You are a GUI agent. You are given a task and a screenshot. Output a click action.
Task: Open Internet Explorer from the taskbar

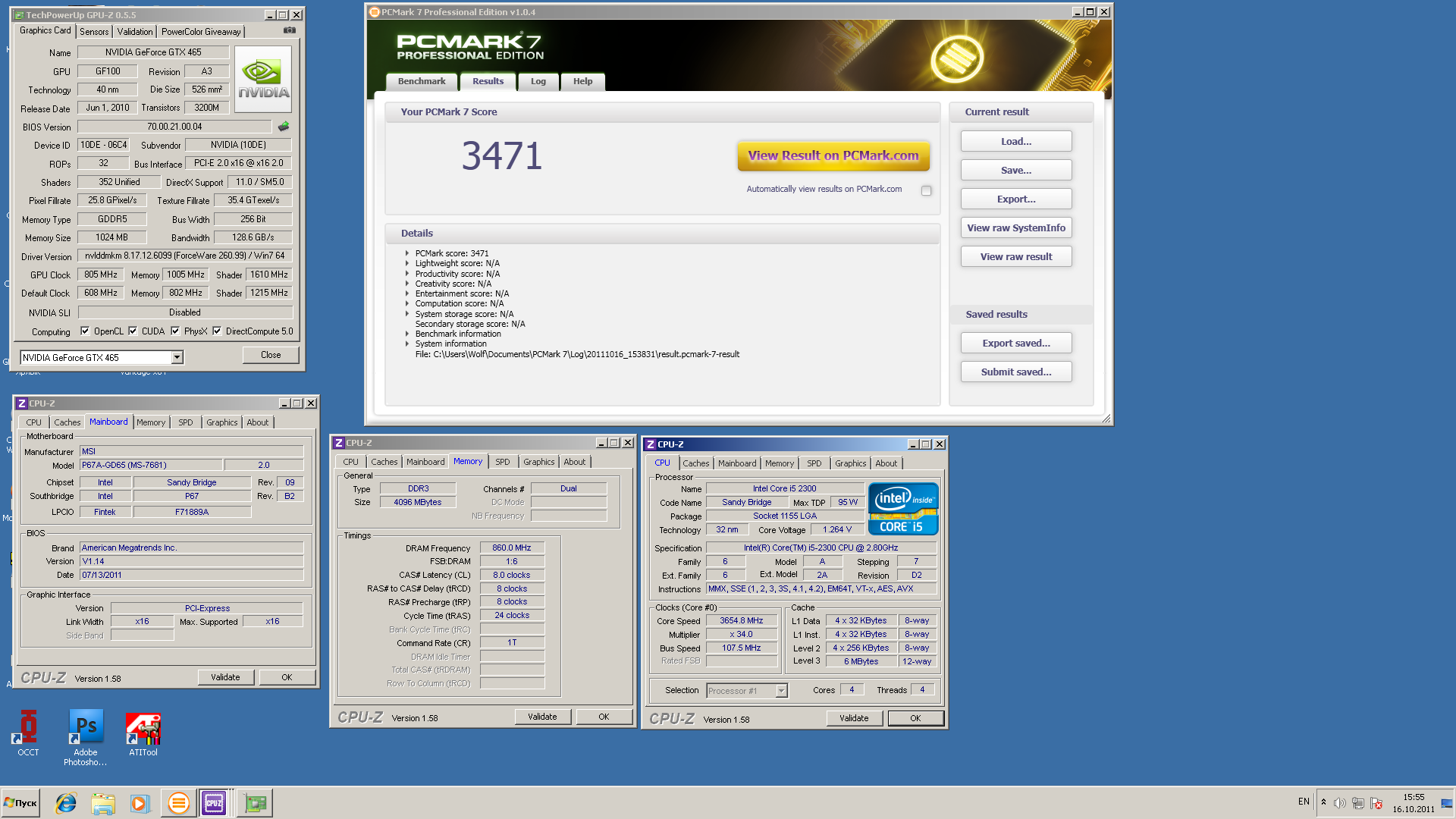pos(66,802)
